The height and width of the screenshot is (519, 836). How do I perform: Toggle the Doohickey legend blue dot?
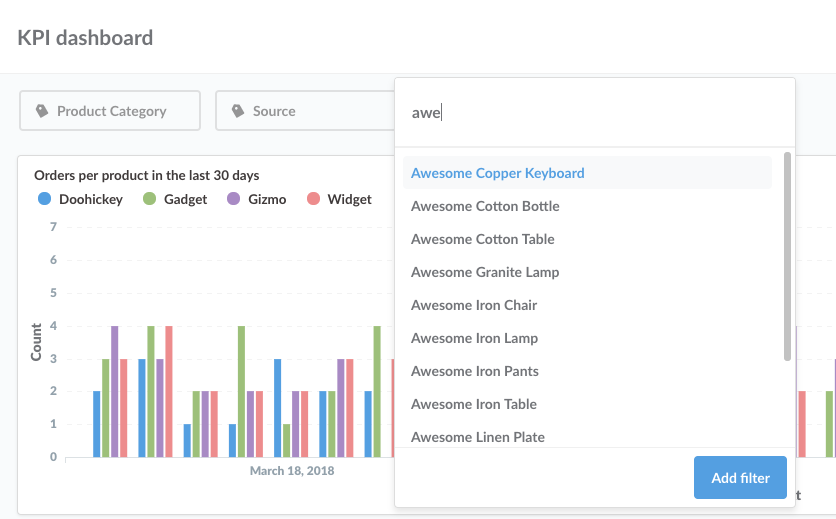pyautogui.click(x=44, y=199)
